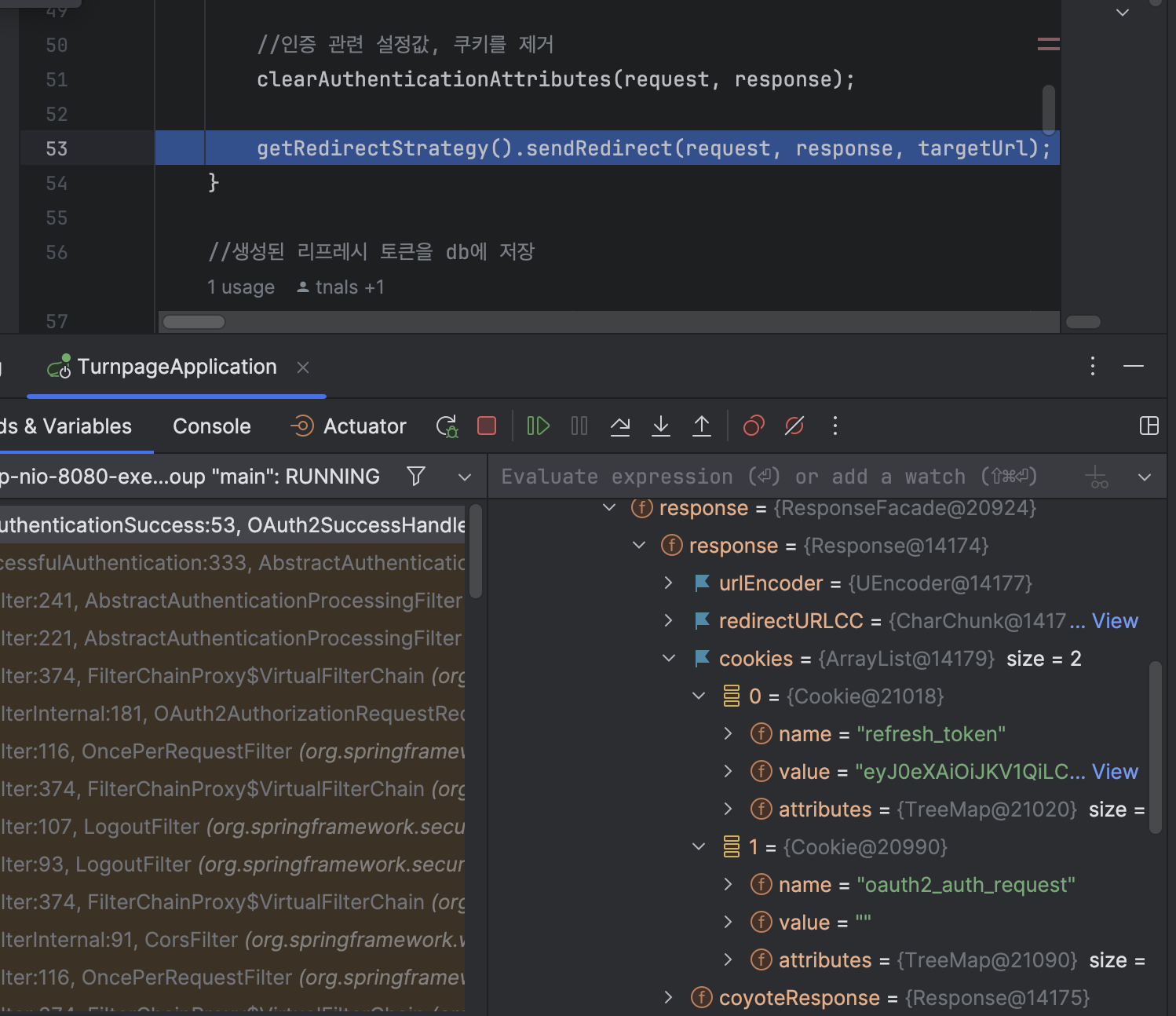The height and width of the screenshot is (1016, 1176).
Task: Step out of current method
Action: pos(702,426)
